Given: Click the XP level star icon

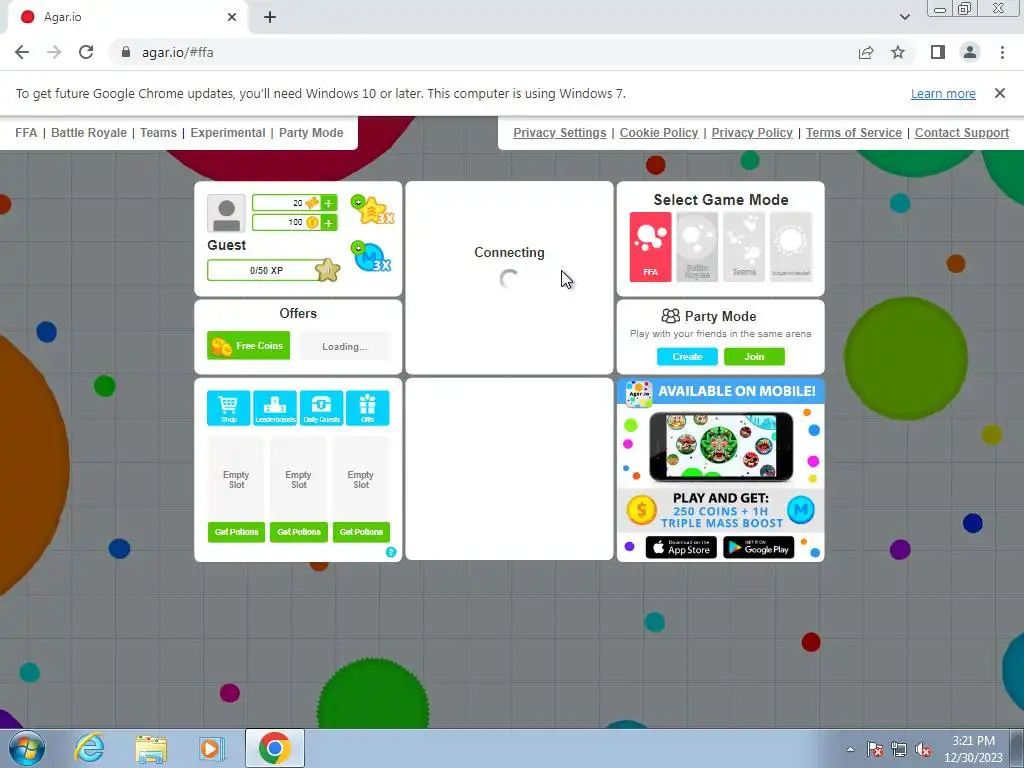Looking at the screenshot, I should coord(327,270).
